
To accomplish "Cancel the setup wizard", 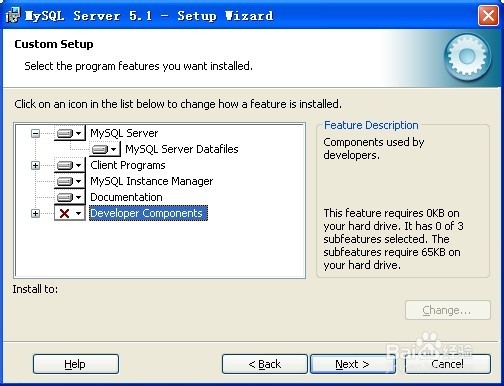I will point(448,364).
